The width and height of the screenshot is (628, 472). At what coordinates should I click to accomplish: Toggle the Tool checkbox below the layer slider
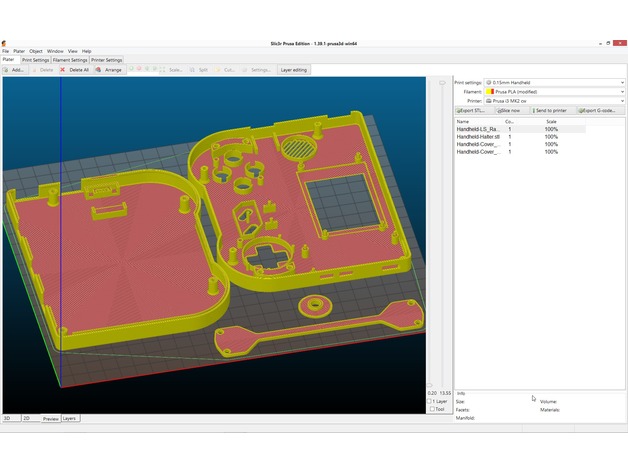[x=432, y=409]
